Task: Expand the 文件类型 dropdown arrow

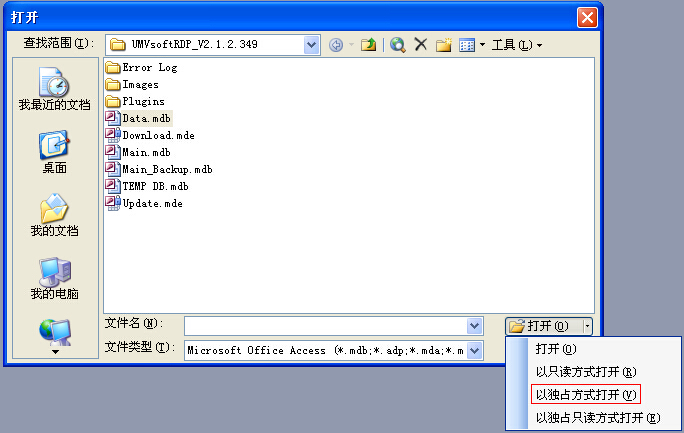Action: [x=474, y=350]
